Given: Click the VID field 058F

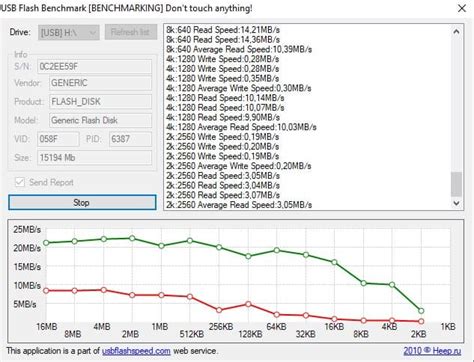Looking at the screenshot, I should pyautogui.click(x=58, y=139).
